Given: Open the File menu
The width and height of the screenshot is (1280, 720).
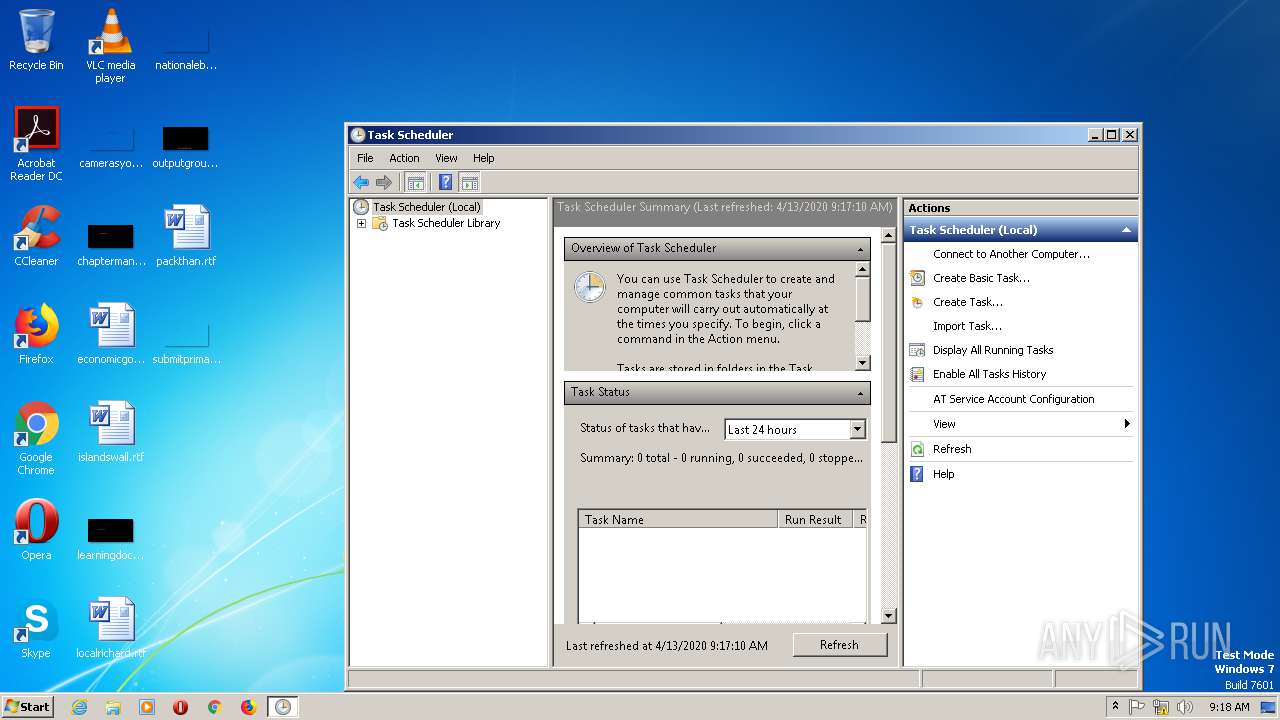Looking at the screenshot, I should [365, 158].
